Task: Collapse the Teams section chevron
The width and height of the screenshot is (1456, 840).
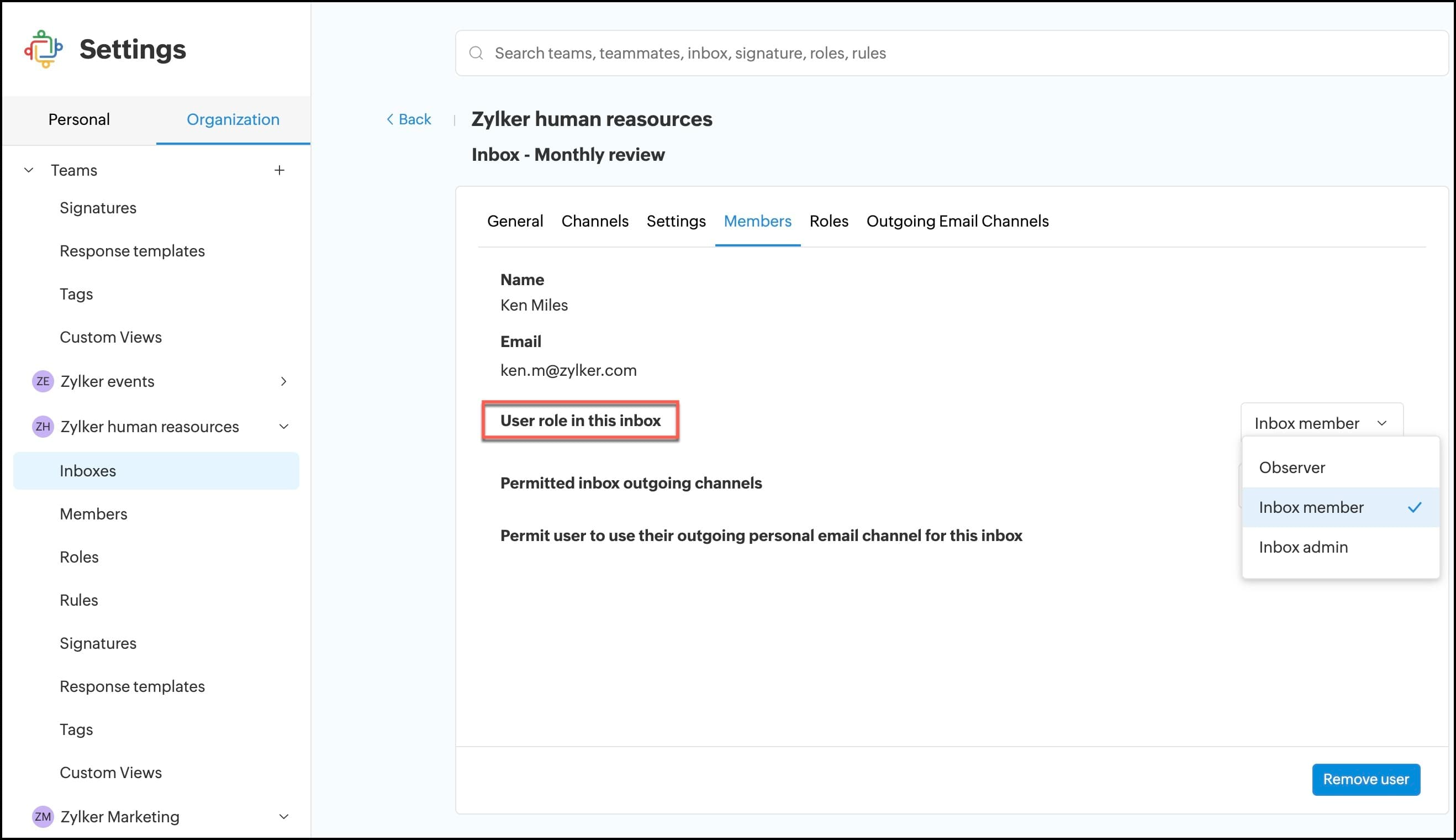Action: (x=28, y=170)
